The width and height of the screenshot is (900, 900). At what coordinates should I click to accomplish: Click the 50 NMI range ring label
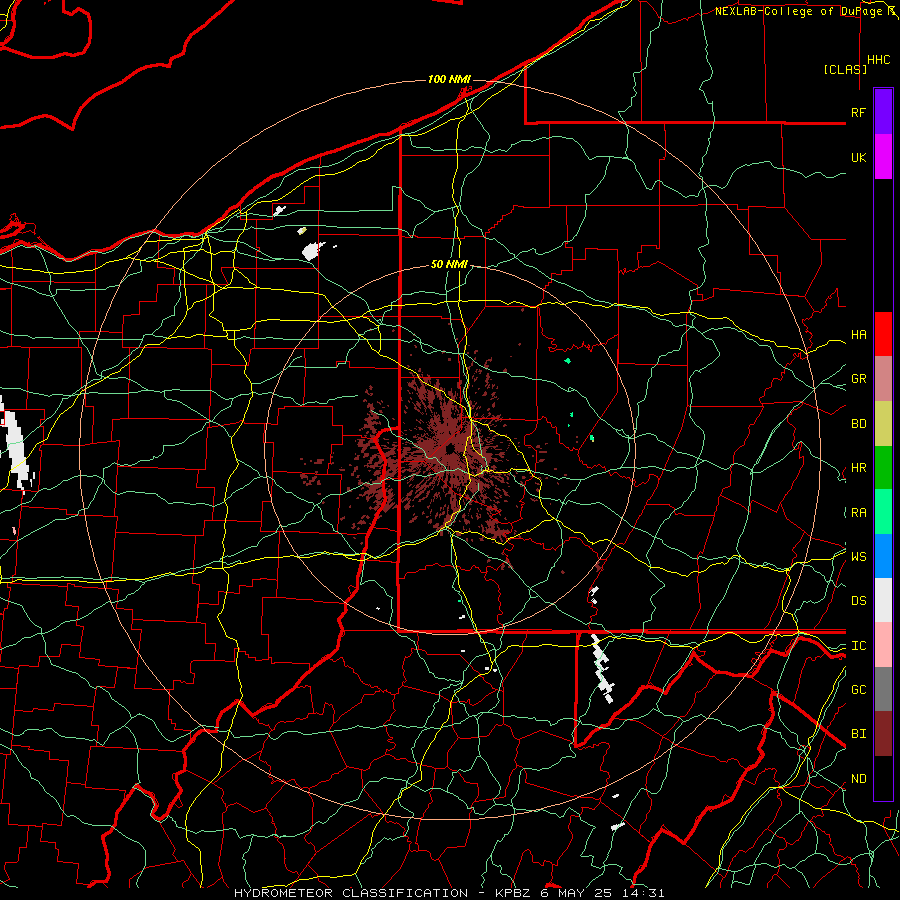(x=449, y=264)
